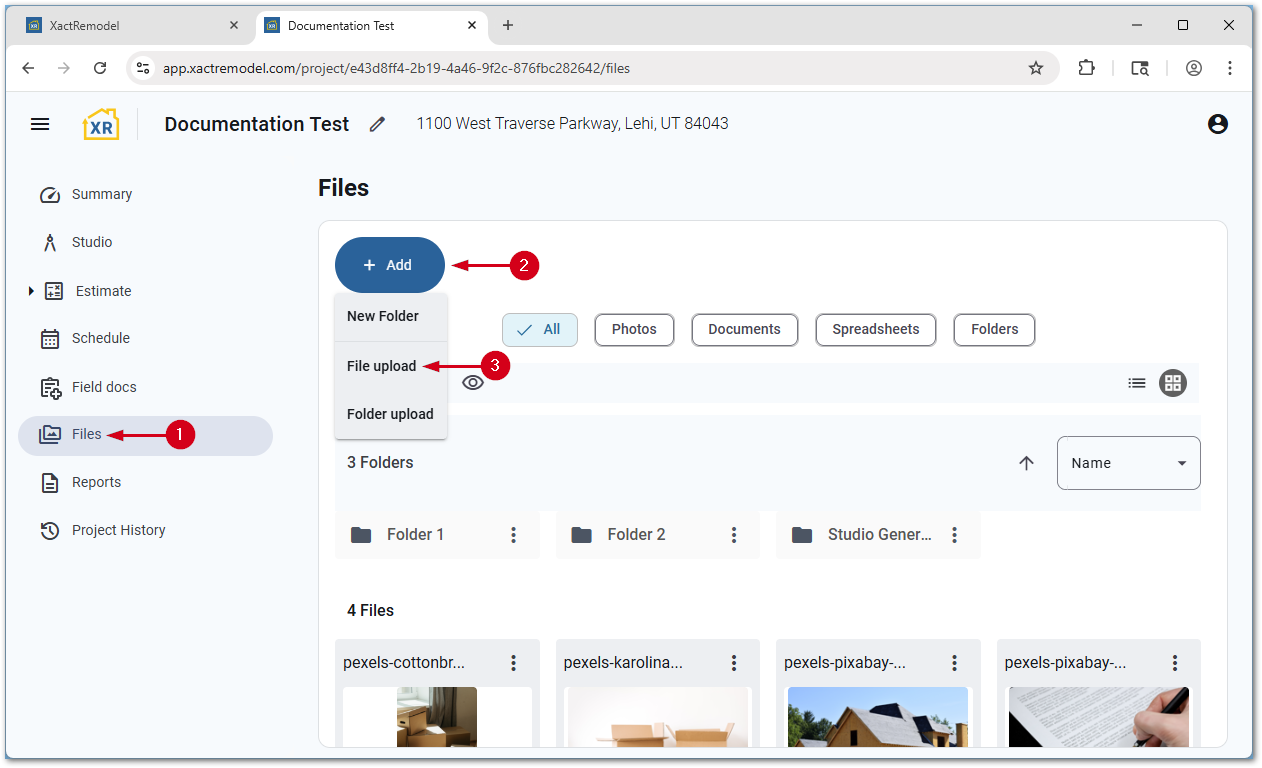Open the pexels-pixabay house photo thumbnail
Viewport: 1262px width, 768px height.
point(878,716)
